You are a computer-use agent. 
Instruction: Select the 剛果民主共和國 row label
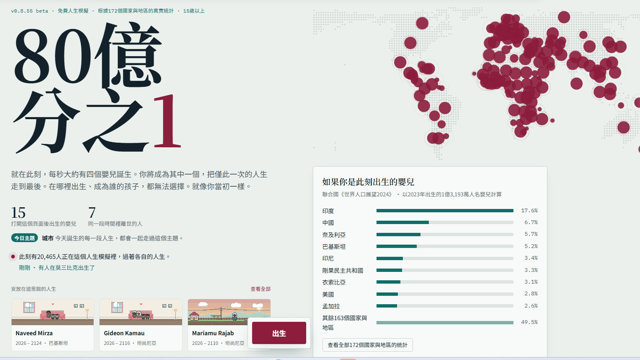click(342, 270)
